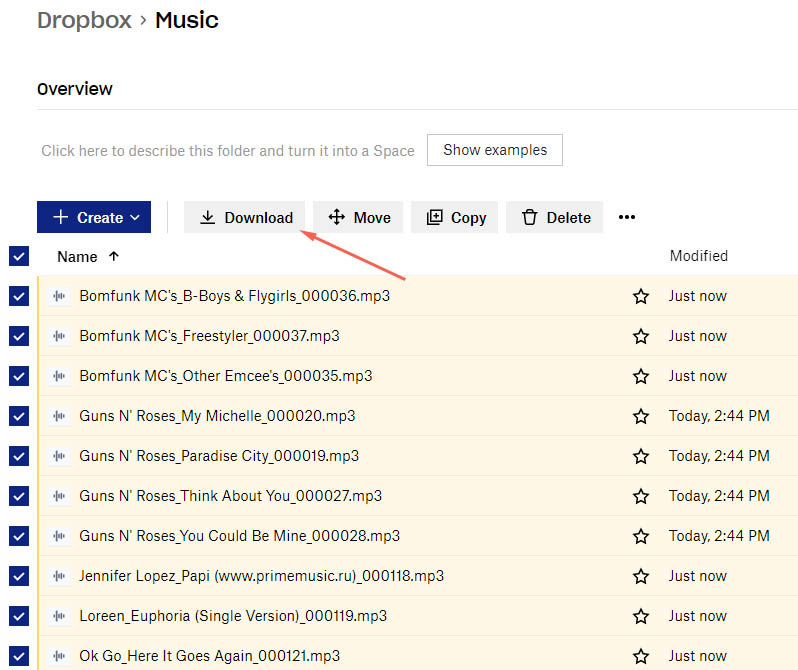Uncheck Guns N' Roses_Think About You checkbox
This screenshot has height=670, width=798.
(19, 496)
